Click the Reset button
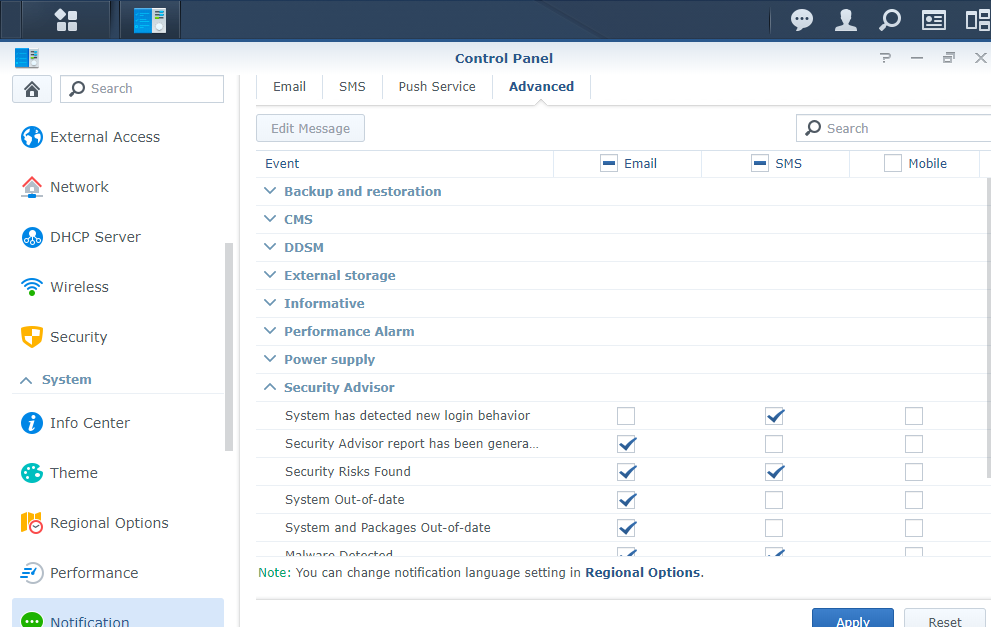Viewport: 991px width, 627px height. tap(945, 618)
